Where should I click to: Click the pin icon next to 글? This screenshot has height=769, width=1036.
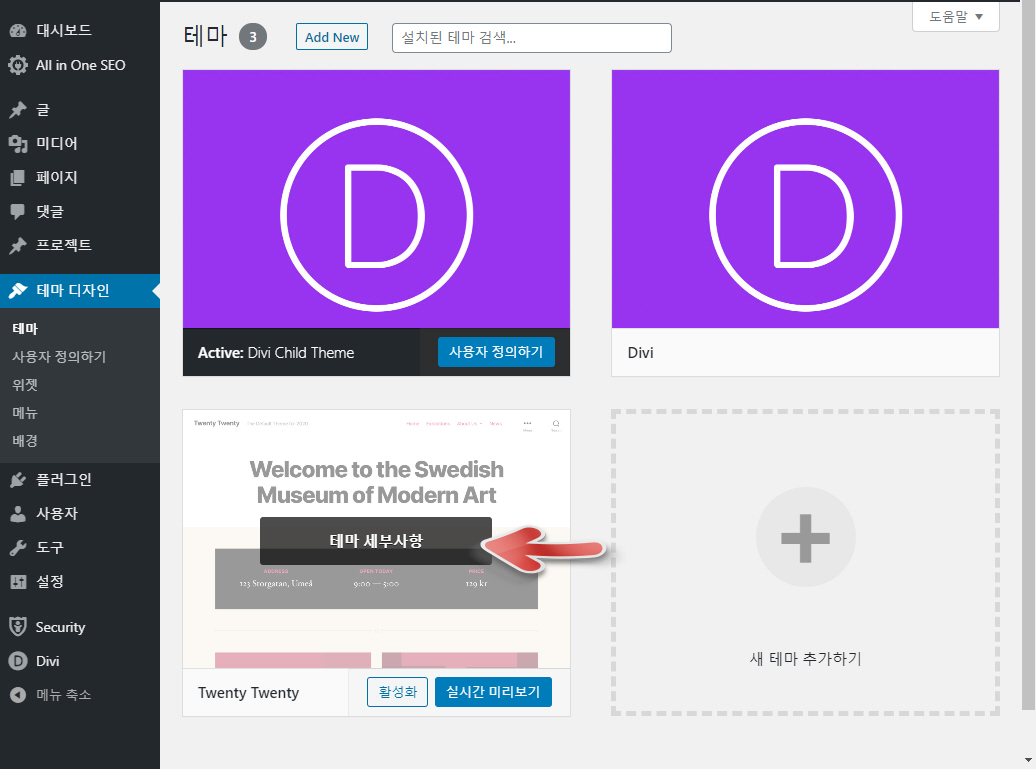coord(18,110)
